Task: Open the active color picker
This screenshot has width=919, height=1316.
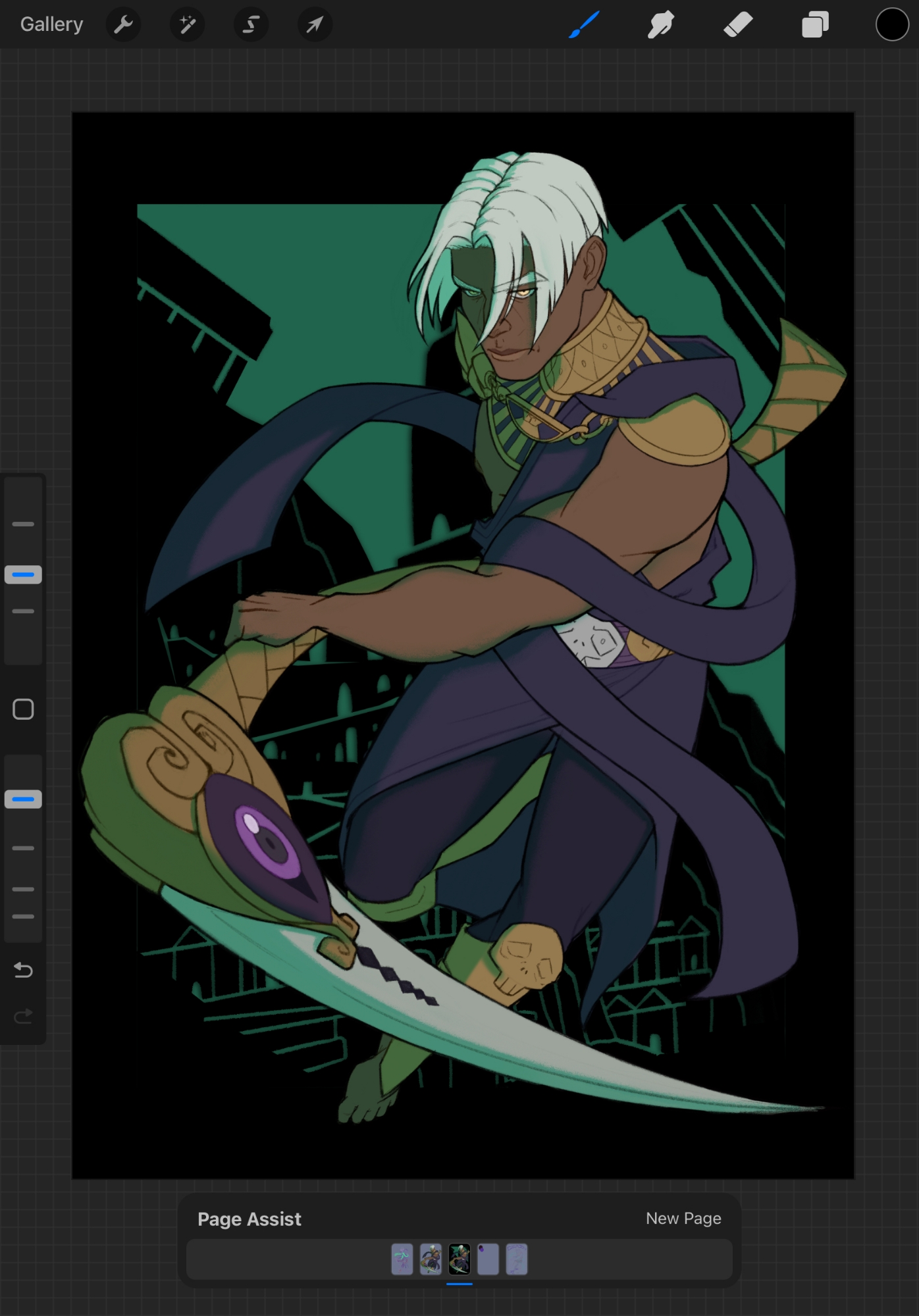Action: [x=892, y=25]
